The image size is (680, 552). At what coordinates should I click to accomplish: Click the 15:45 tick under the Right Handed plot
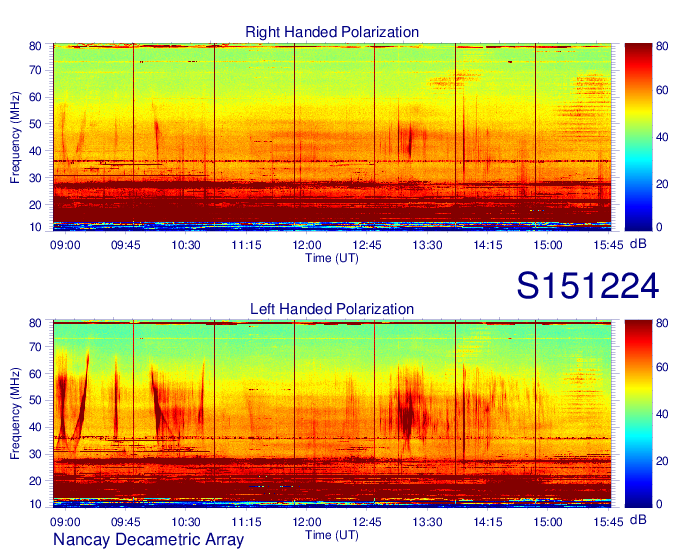coord(608,245)
